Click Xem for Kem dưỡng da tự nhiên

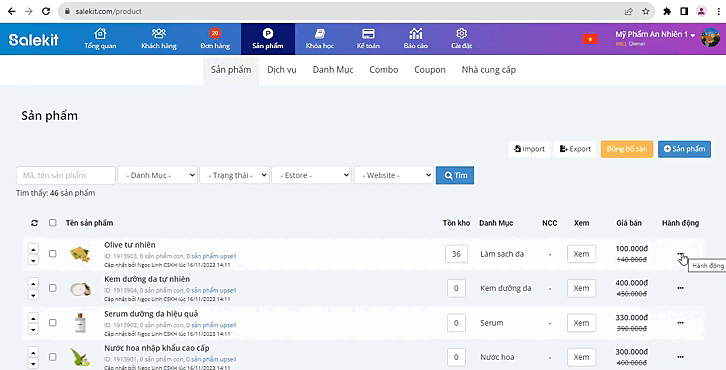(581, 288)
